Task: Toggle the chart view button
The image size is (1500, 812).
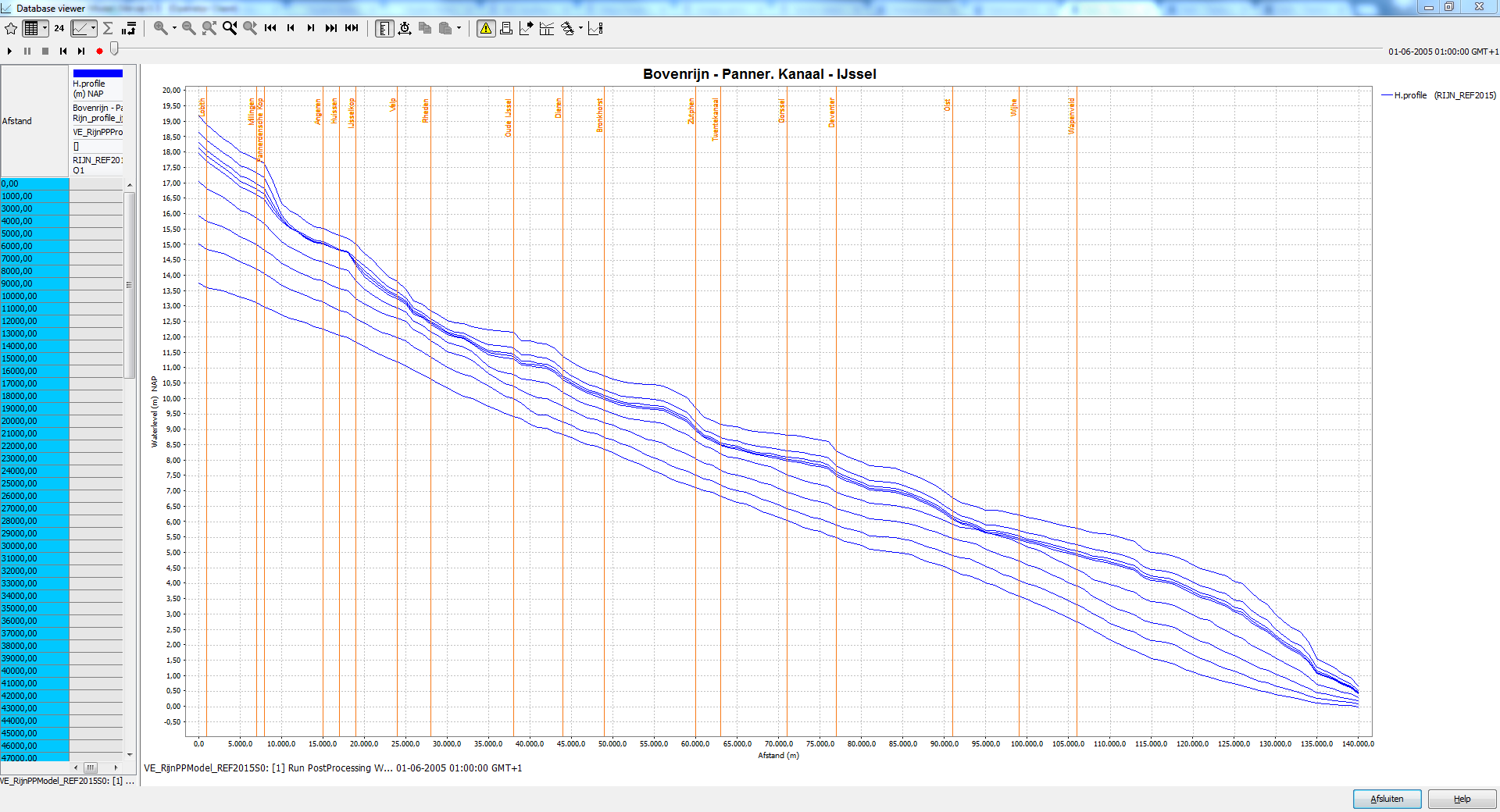Action: pyautogui.click(x=80, y=28)
